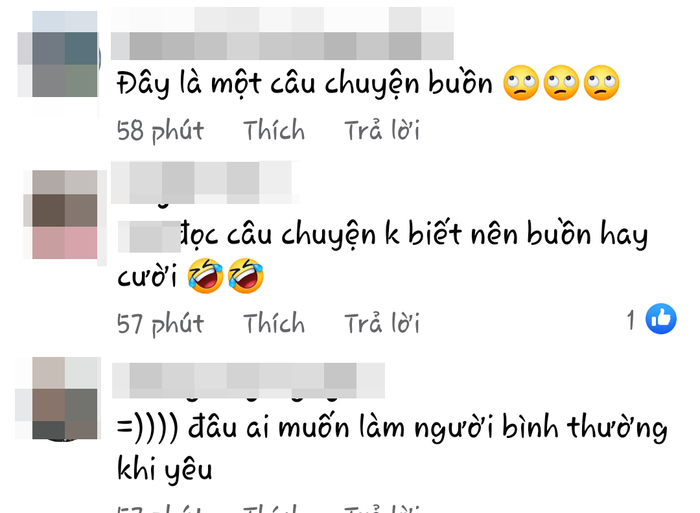Open the second commenter's blurred name link

coord(204,183)
